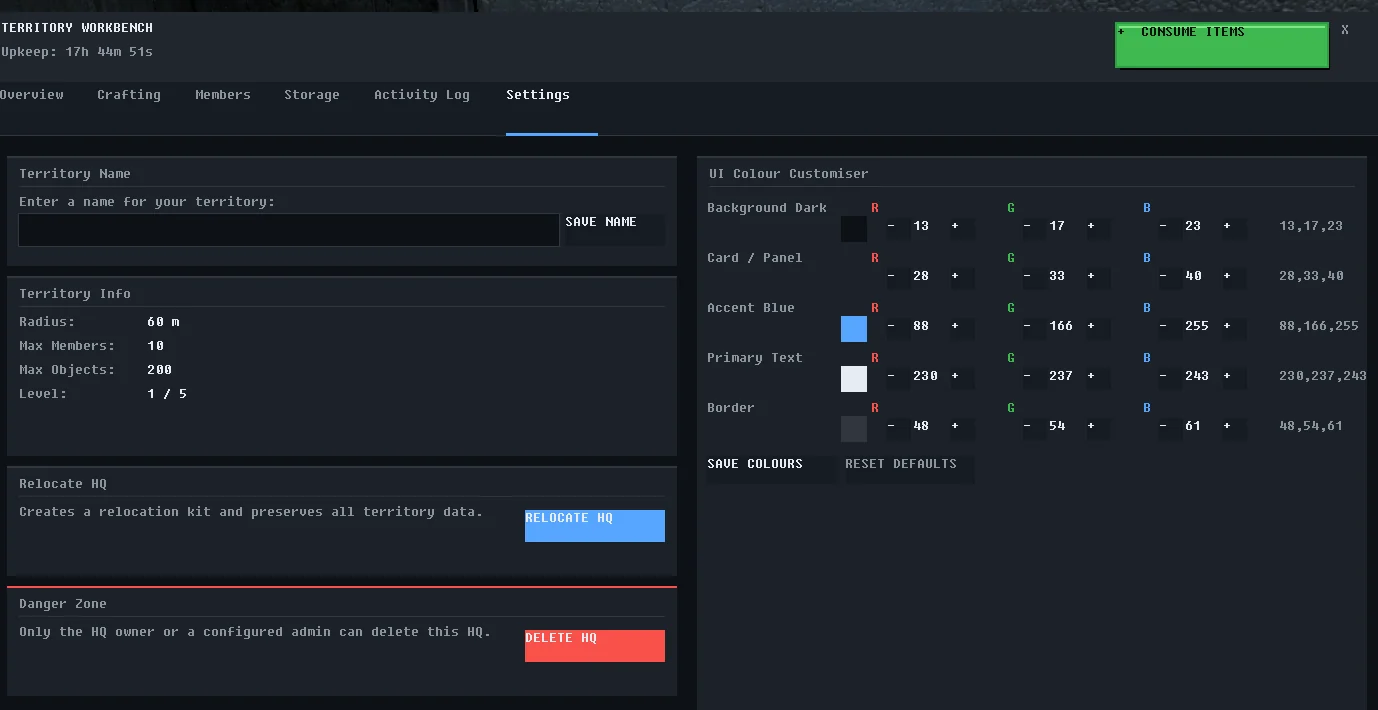Click the Border colour swatch
The image size is (1378, 710).
[x=854, y=429]
